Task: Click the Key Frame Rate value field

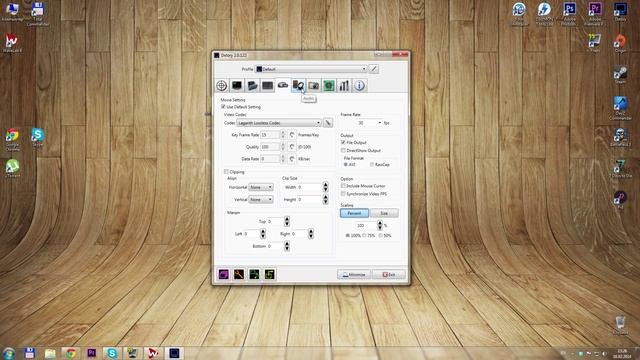Action: [270, 135]
